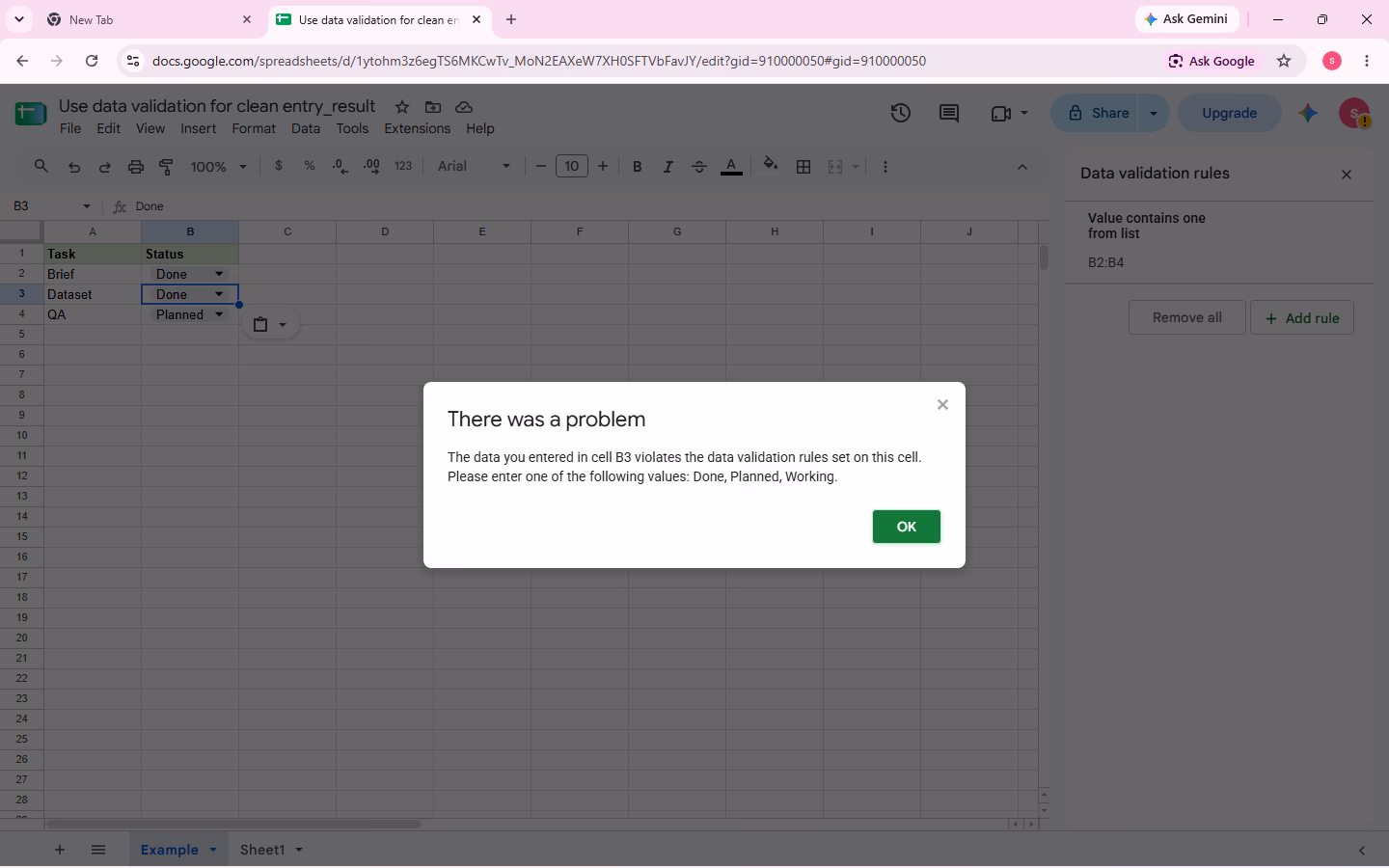Viewport: 1389px width, 868px height.
Task: Open the Insert menu
Action: 199,128
